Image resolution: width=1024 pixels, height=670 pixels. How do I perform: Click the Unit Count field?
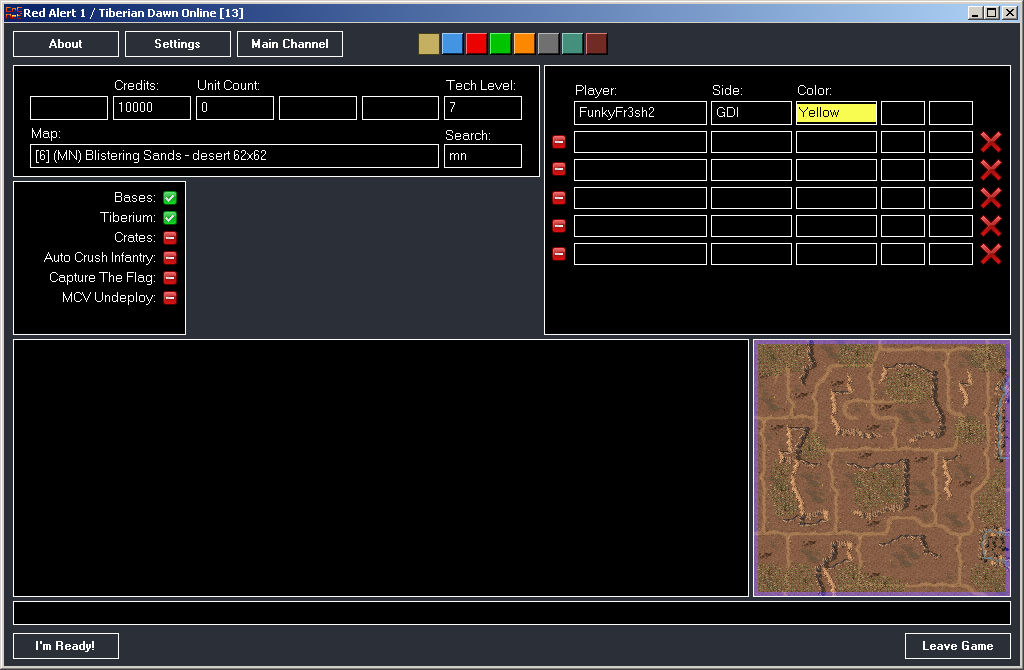pos(235,108)
